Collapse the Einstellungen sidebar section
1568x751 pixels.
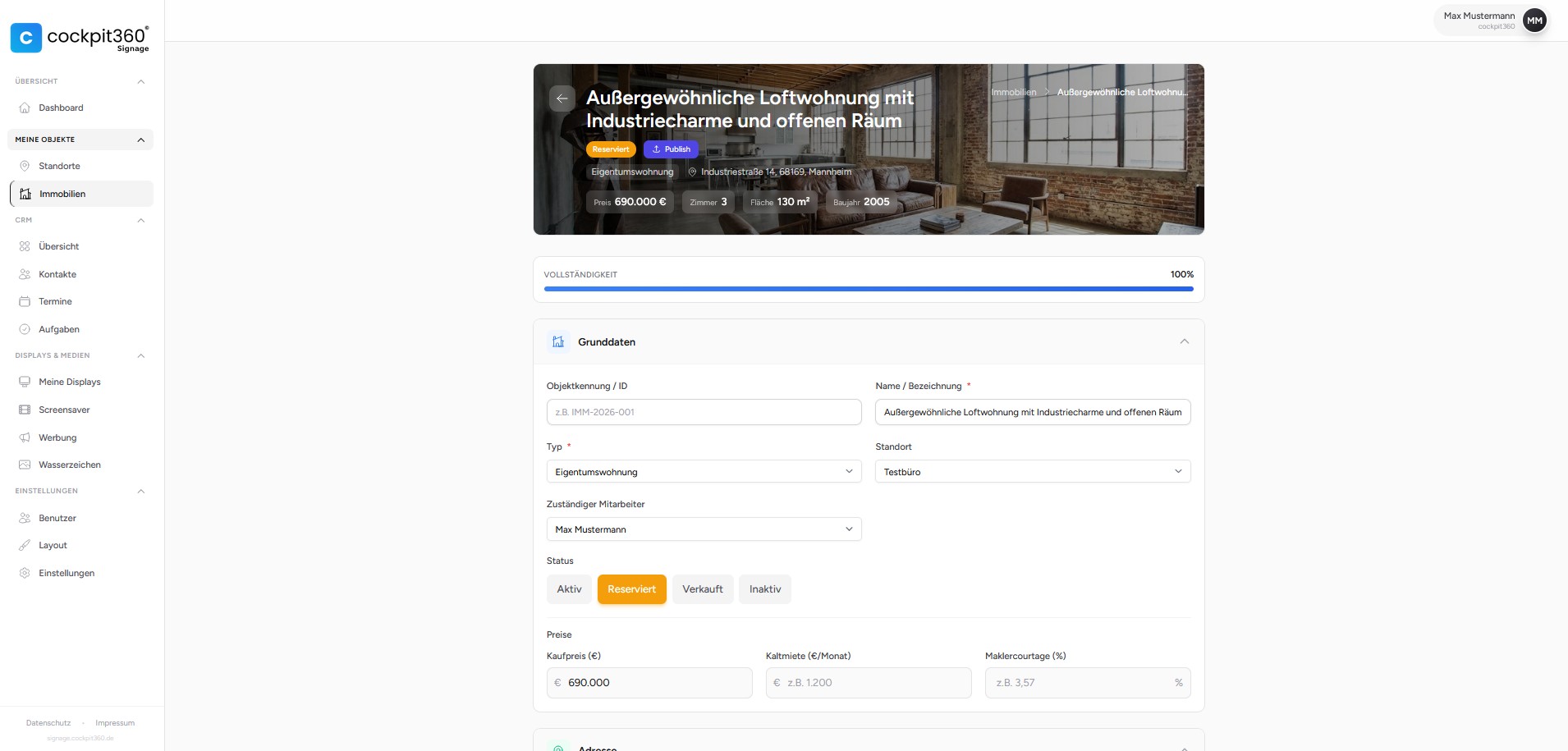coord(141,491)
